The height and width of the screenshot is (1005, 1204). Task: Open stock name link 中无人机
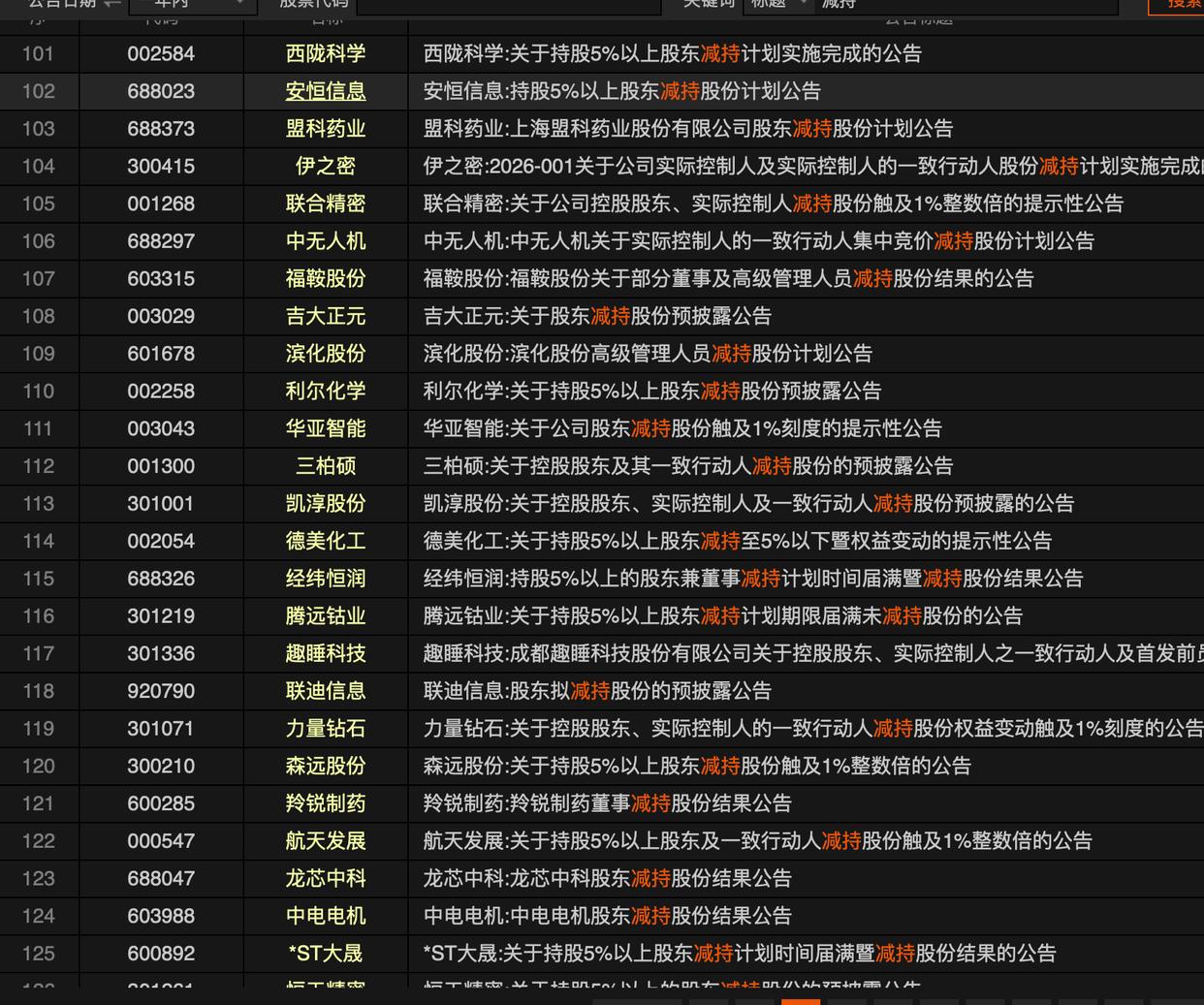click(326, 241)
